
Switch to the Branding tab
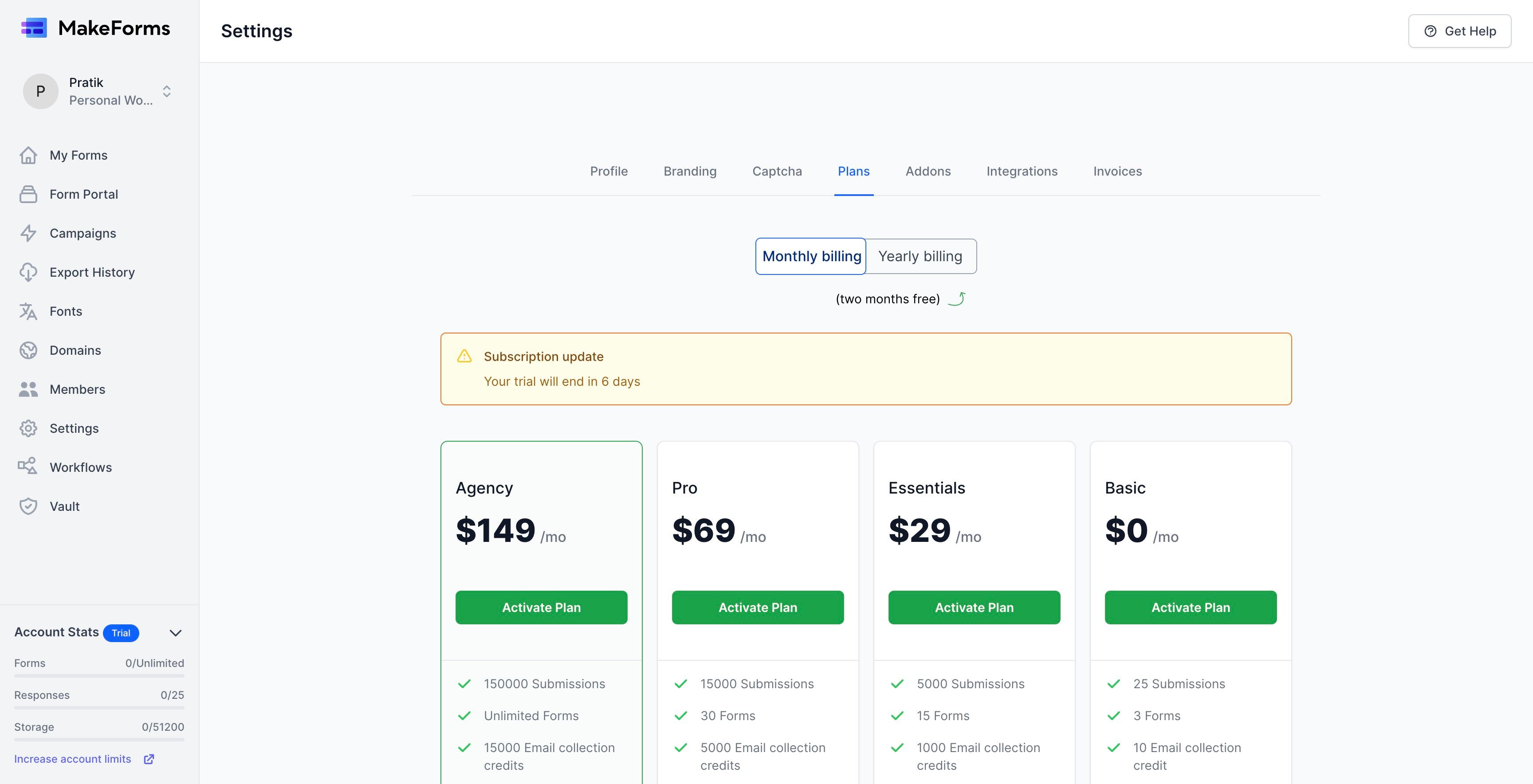point(690,171)
